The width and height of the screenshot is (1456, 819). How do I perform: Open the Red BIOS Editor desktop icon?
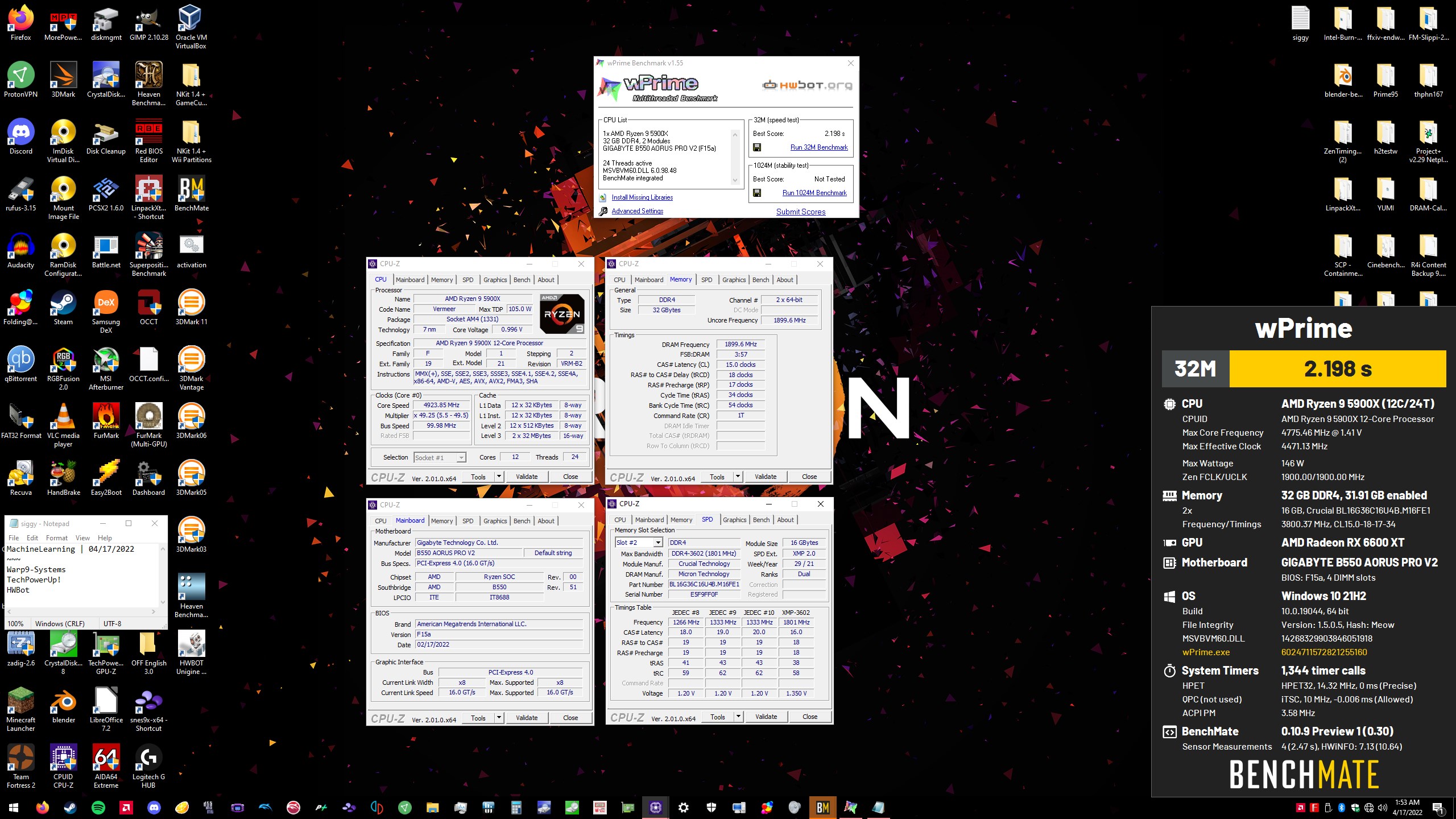[149, 142]
